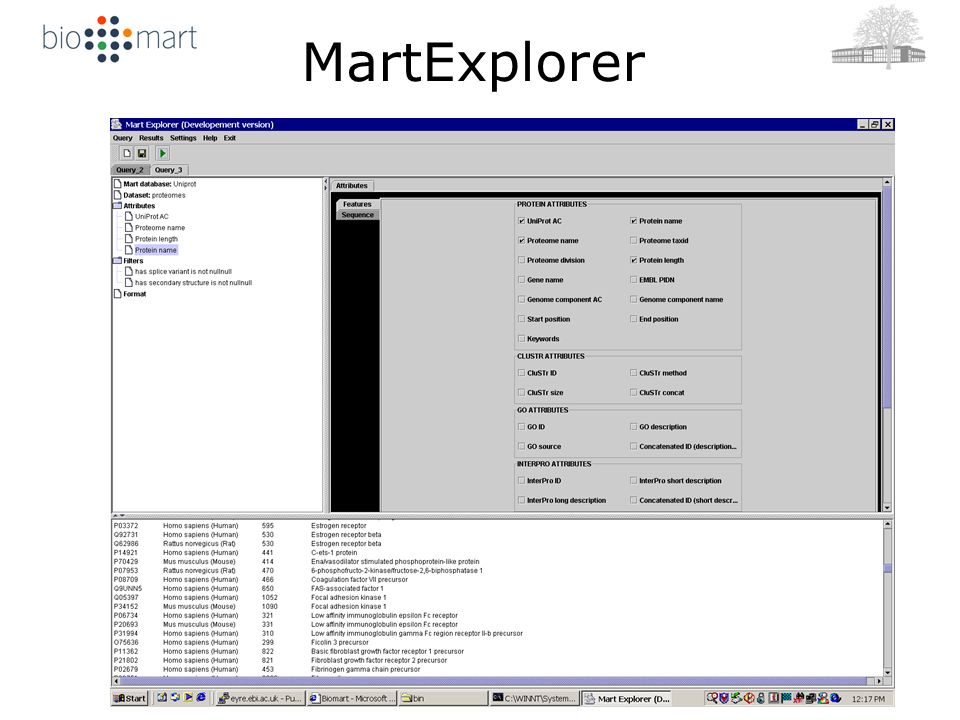
Task: Check the InterPro ID checkbox
Action: tap(522, 481)
